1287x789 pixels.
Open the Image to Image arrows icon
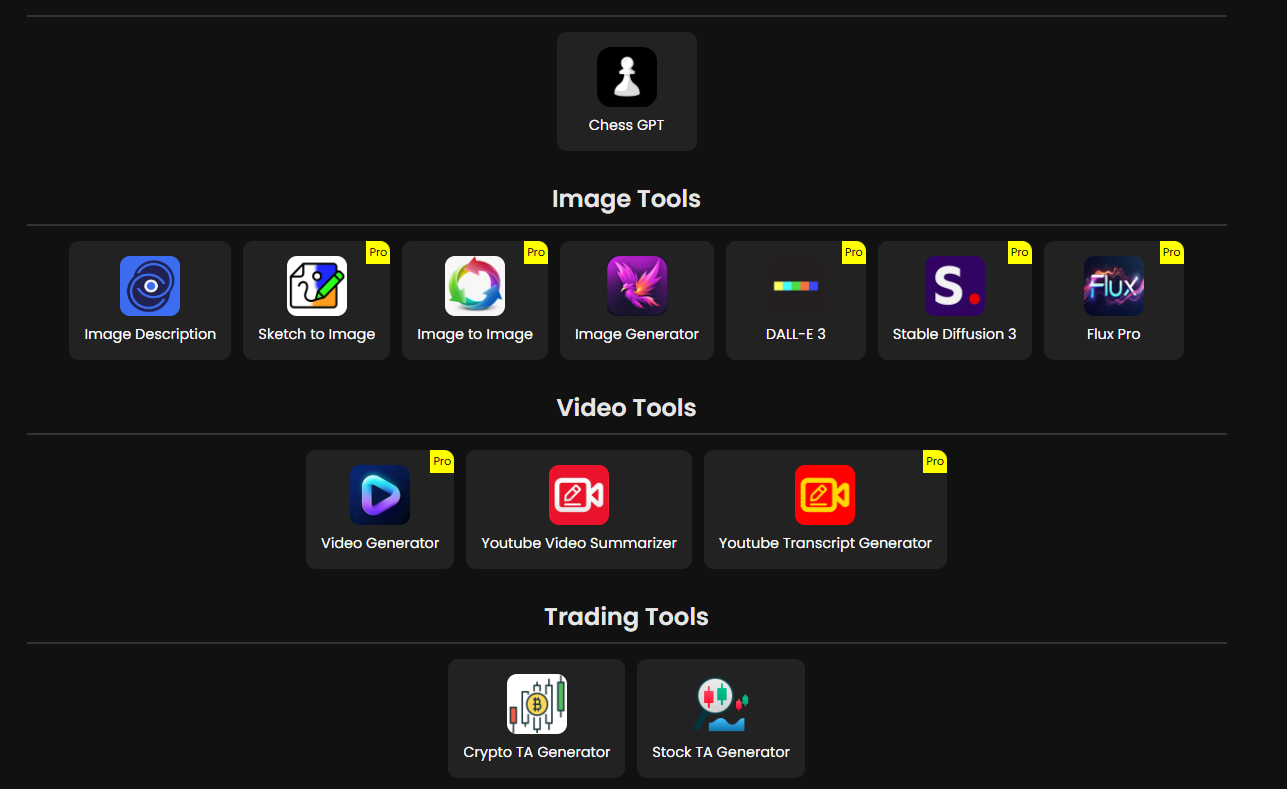tap(475, 286)
